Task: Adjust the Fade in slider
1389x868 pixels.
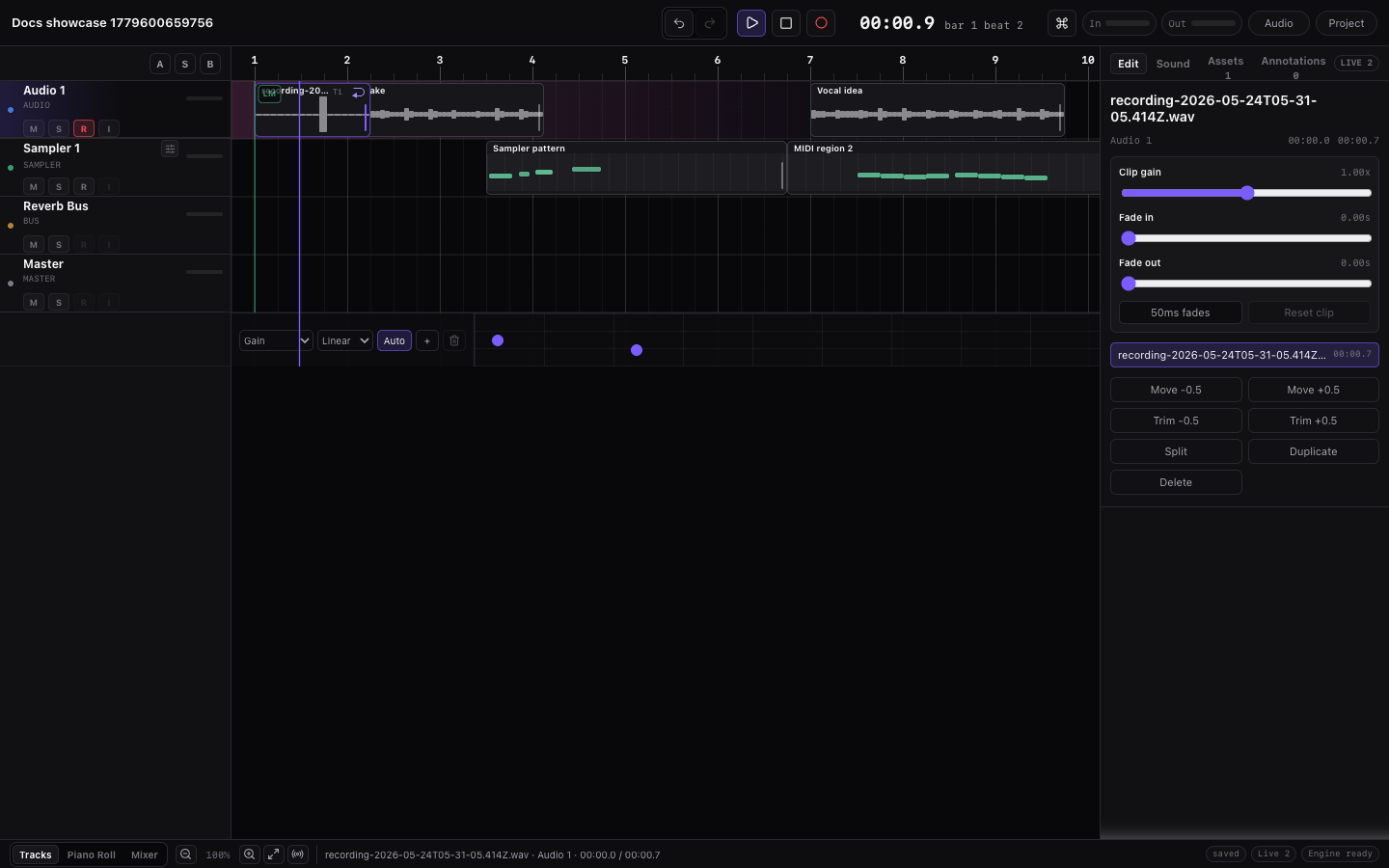Action: click(x=1246, y=238)
